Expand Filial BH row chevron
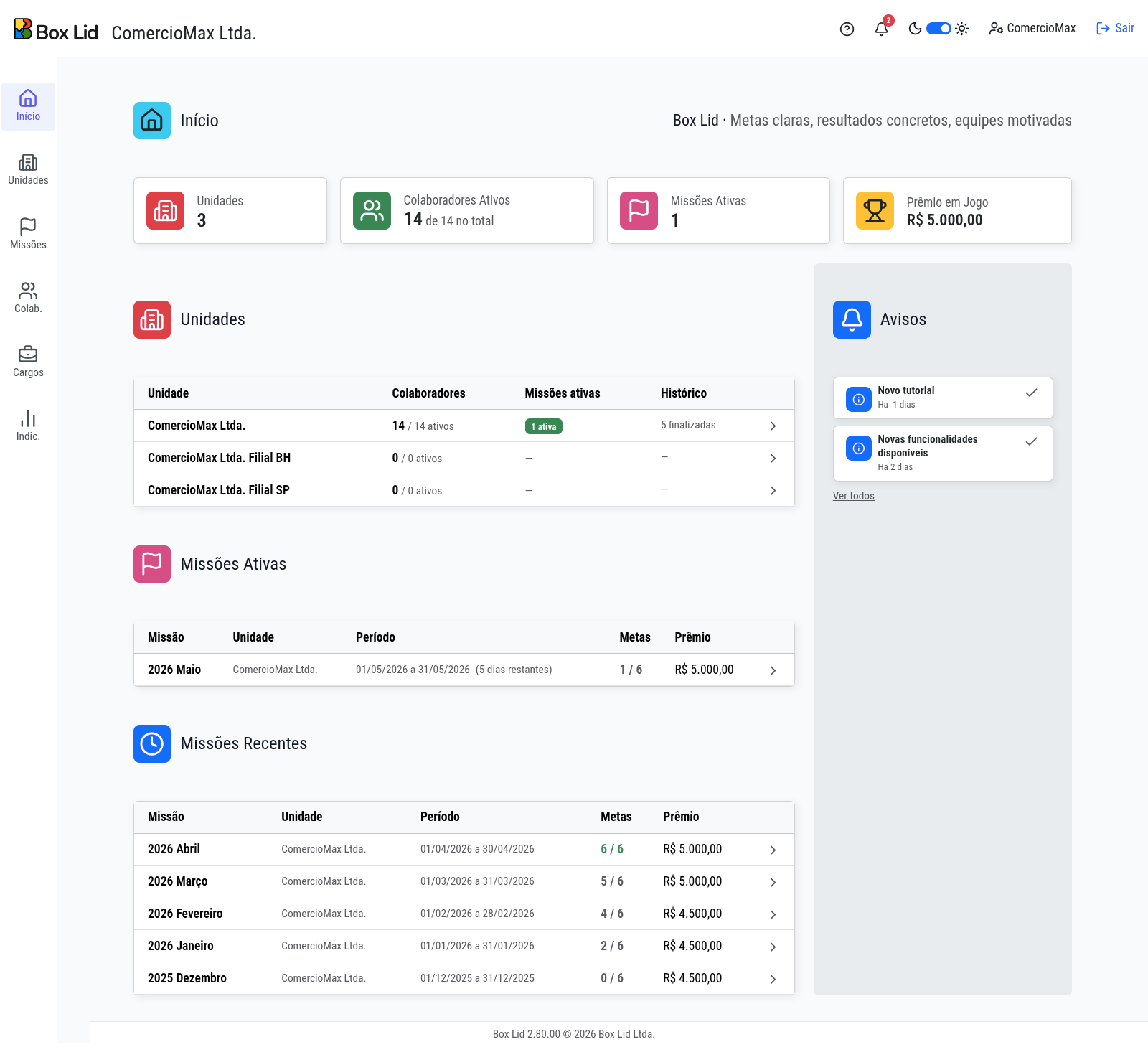 tap(773, 458)
